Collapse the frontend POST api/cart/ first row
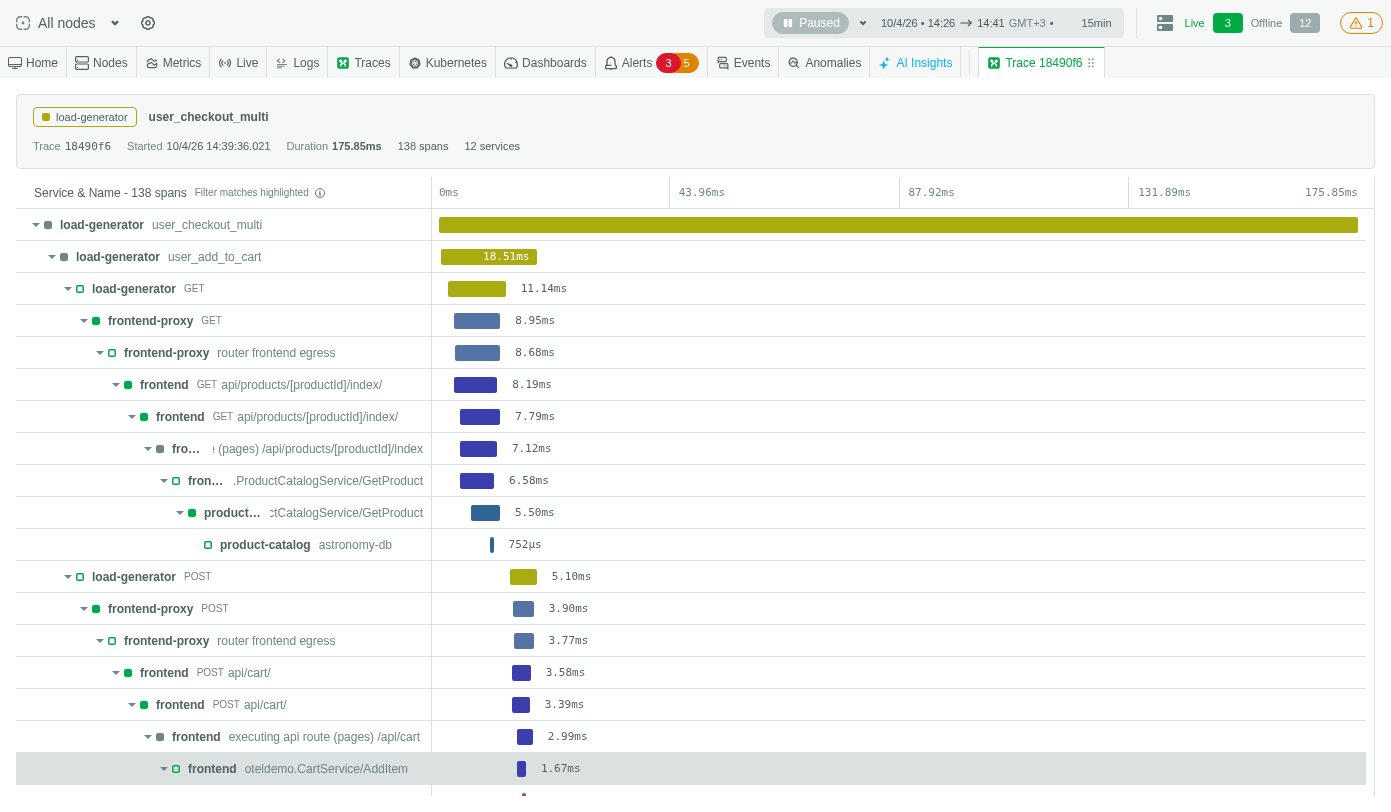The width and height of the screenshot is (1391, 812). tap(116, 673)
